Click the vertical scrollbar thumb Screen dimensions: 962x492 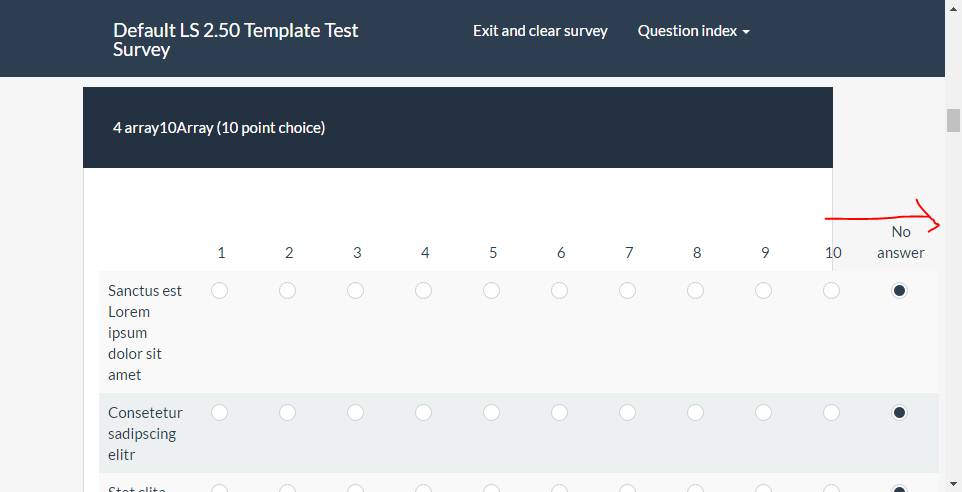[954, 120]
